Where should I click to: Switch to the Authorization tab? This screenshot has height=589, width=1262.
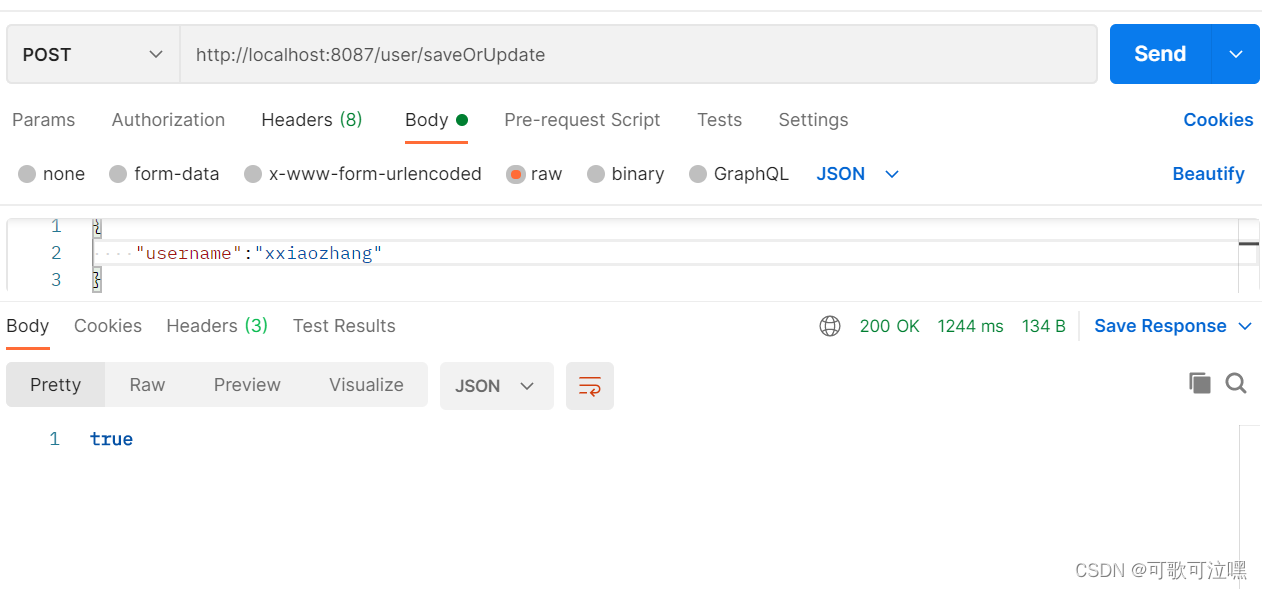pyautogui.click(x=168, y=120)
